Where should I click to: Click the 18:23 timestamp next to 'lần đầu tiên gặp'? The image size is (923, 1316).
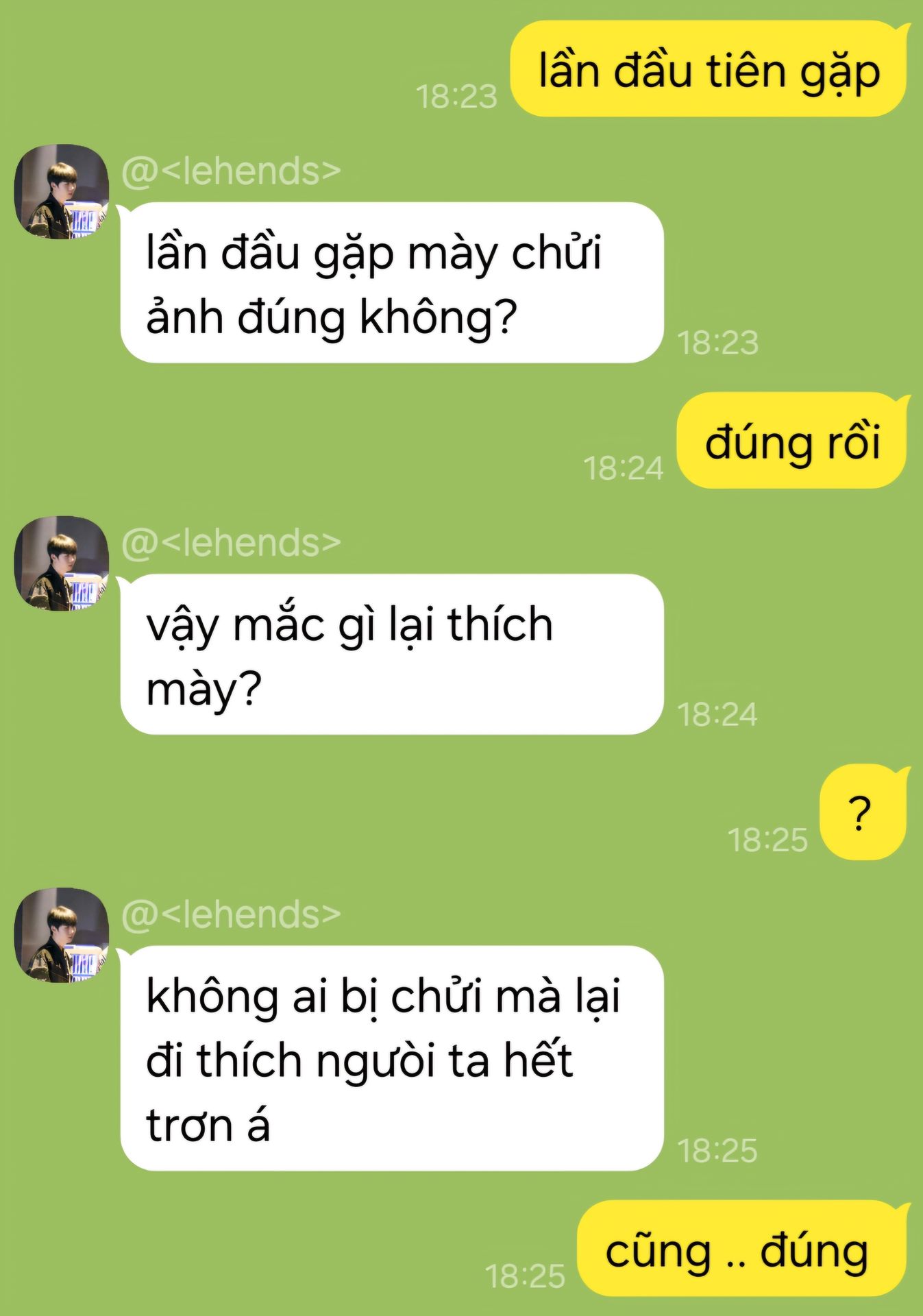pos(456,97)
